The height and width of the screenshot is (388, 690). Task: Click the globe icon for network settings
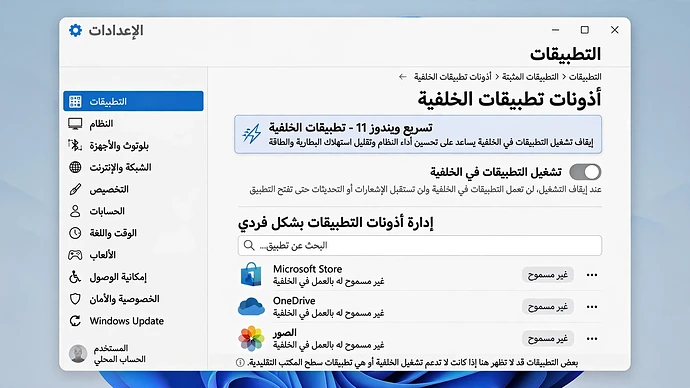coord(75,167)
